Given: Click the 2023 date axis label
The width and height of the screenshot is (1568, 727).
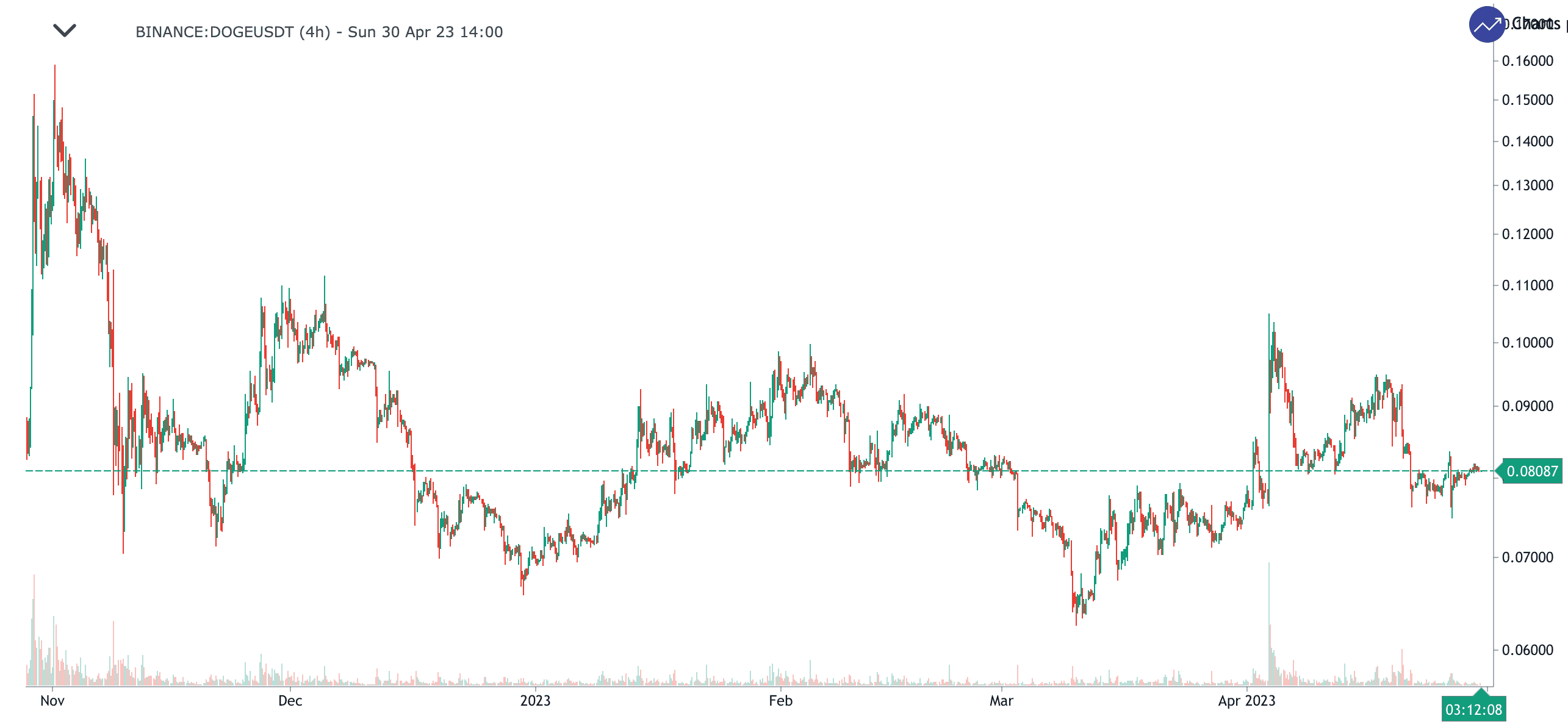Looking at the screenshot, I should pos(535,701).
